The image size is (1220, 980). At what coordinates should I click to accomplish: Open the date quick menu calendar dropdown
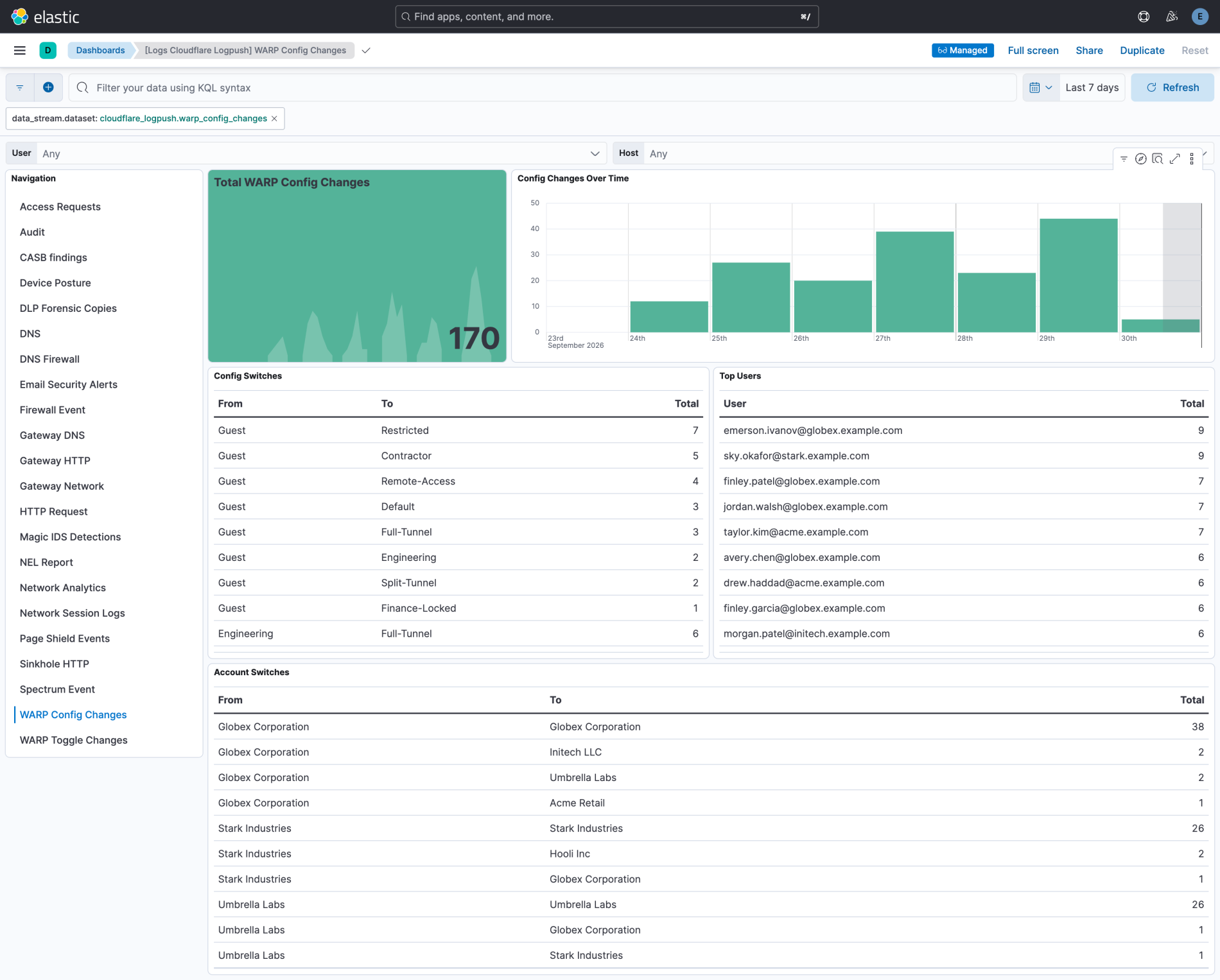1041,87
